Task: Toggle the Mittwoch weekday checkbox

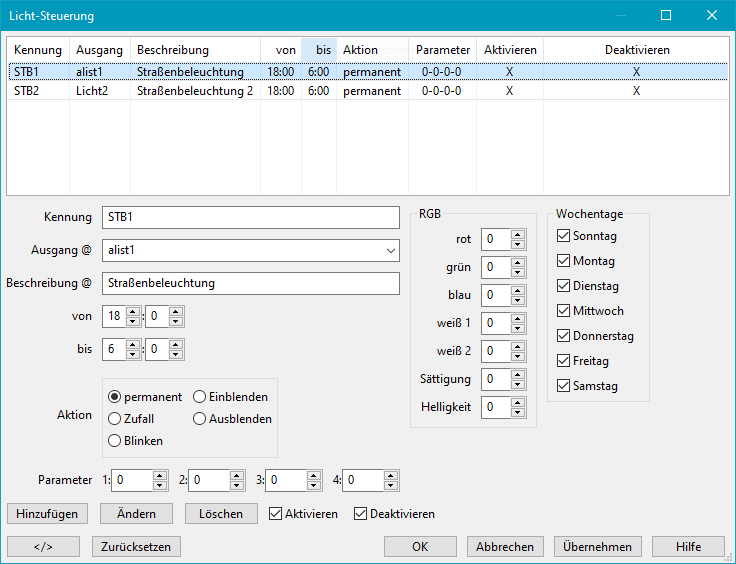Action: (x=564, y=311)
